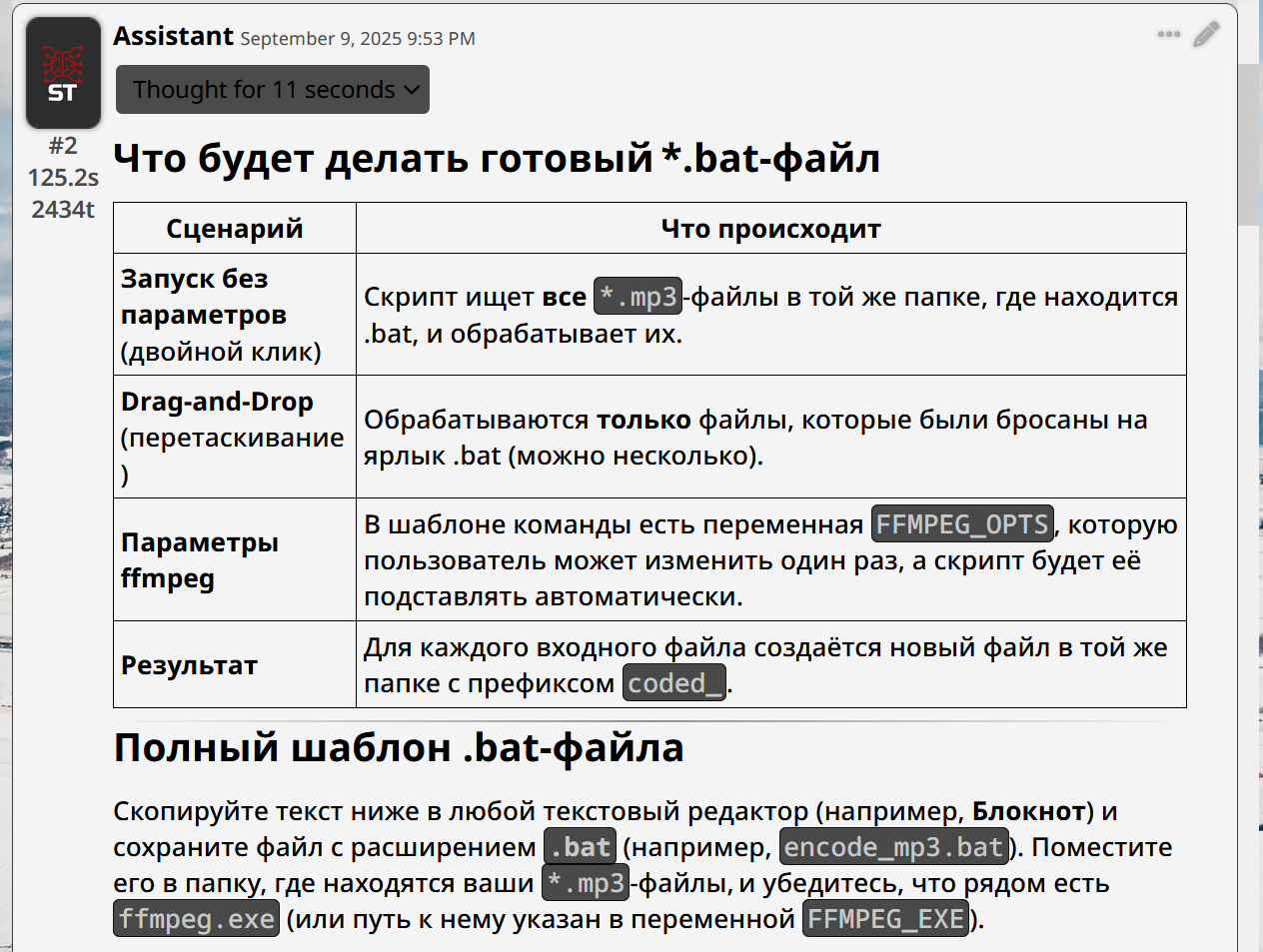The width and height of the screenshot is (1263, 952).
Task: Click the bold word 'Блокнот'
Action: click(1029, 811)
